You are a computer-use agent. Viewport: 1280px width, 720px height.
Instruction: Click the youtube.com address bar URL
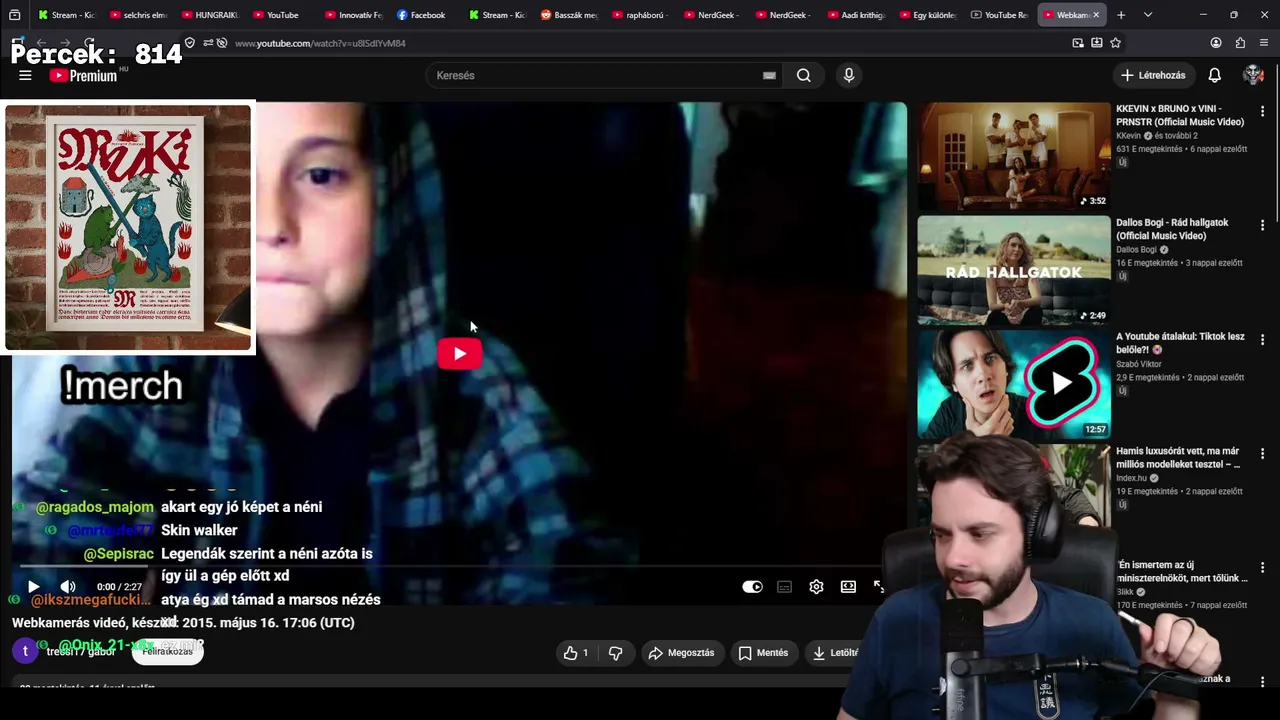tap(320, 43)
